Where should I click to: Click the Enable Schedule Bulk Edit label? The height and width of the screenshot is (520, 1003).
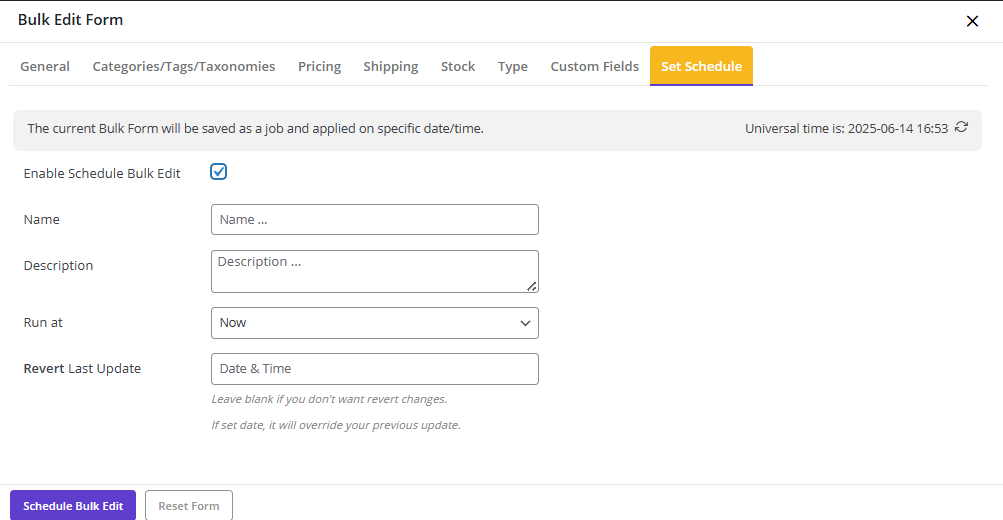[102, 173]
